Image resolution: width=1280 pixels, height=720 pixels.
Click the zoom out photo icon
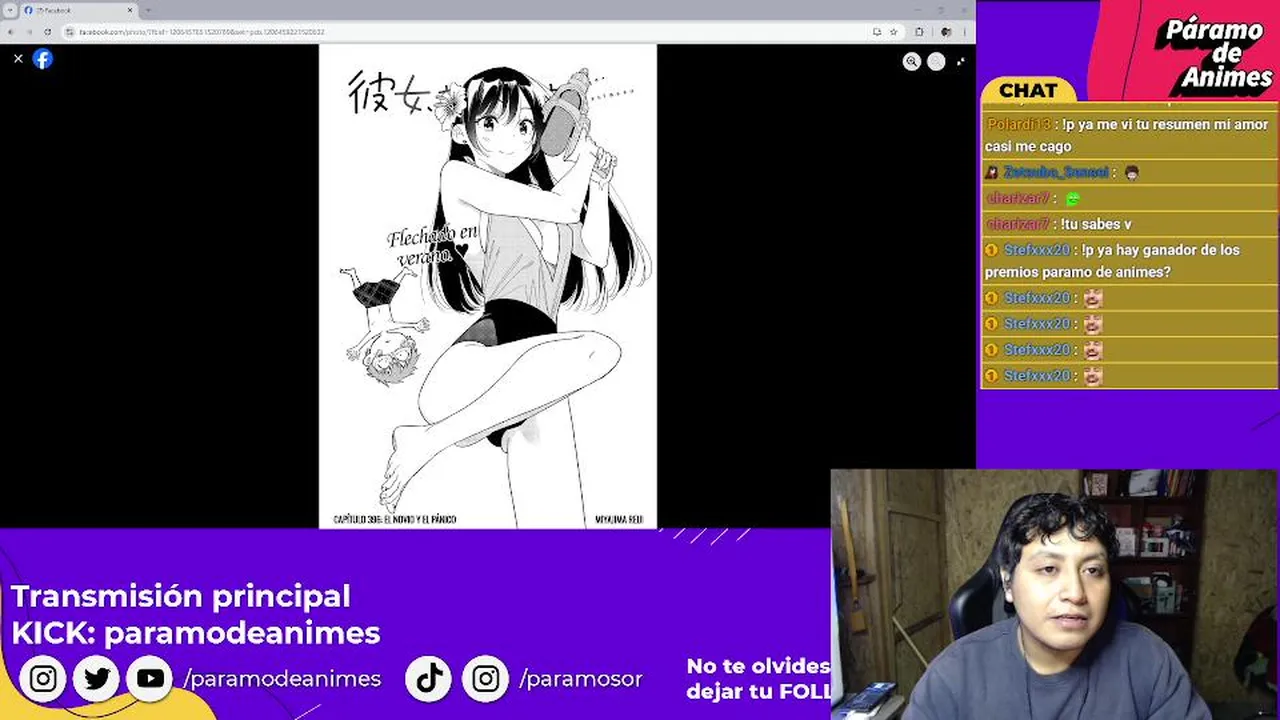pos(936,61)
